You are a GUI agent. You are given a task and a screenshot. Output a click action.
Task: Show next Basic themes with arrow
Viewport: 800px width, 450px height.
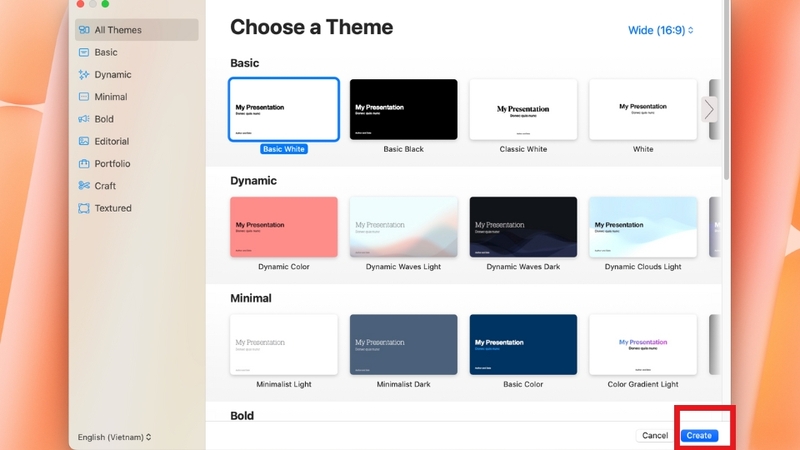tap(709, 109)
